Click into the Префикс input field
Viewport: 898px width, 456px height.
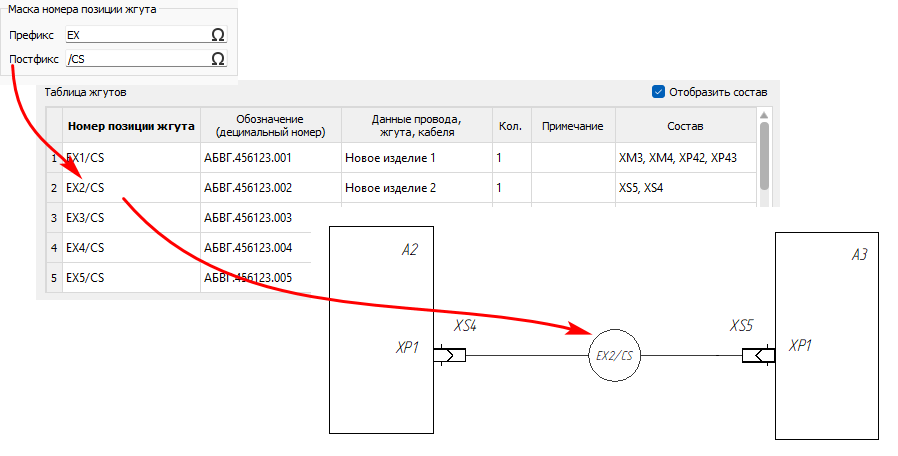tap(135, 35)
